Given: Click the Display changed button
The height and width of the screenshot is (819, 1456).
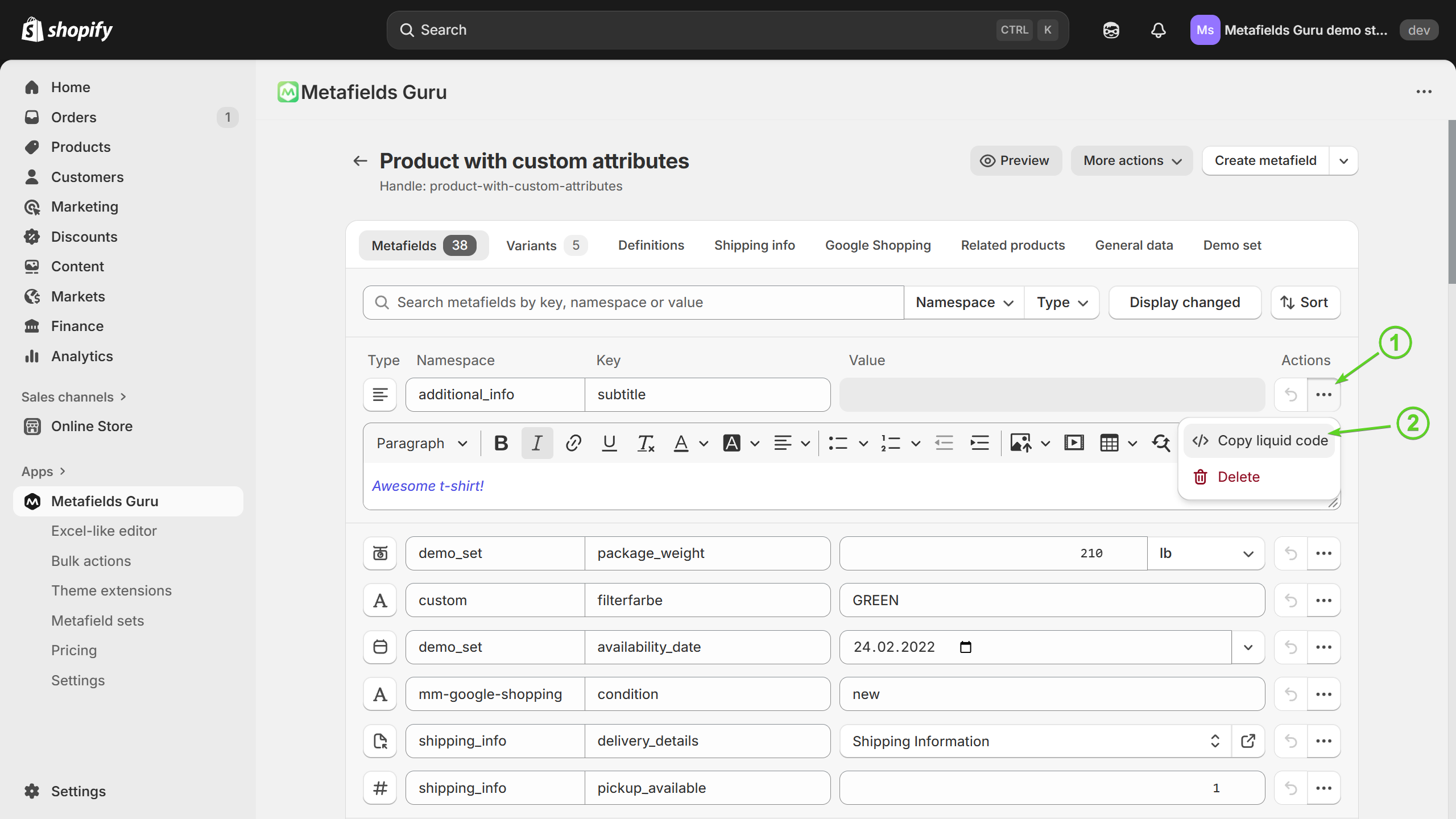Looking at the screenshot, I should [1185, 303].
